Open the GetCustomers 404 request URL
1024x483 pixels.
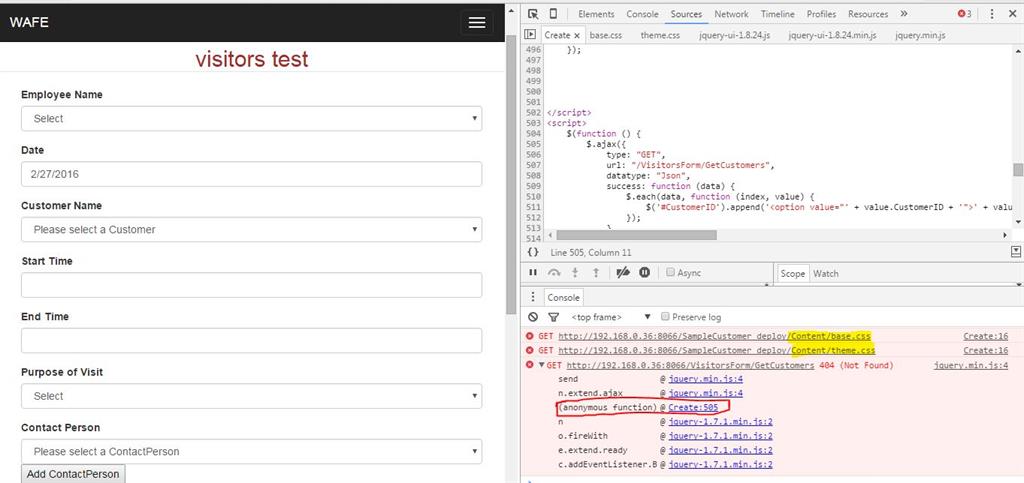[690, 366]
